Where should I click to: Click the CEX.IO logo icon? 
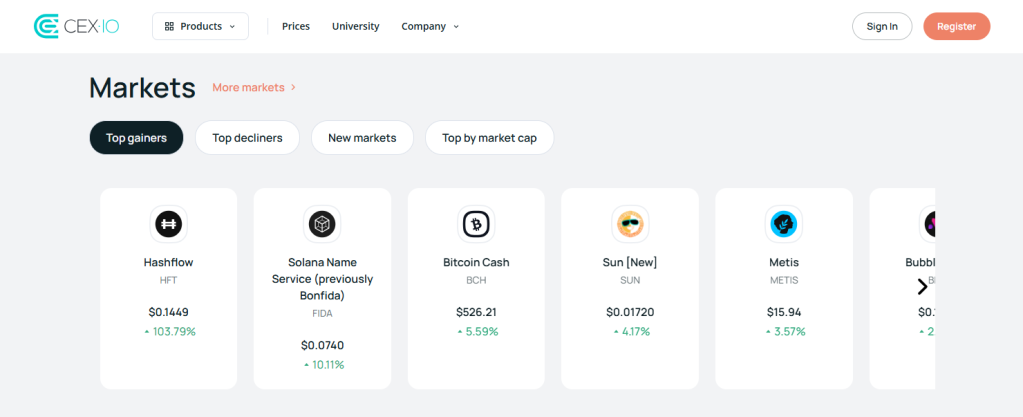pyautogui.click(x=47, y=26)
